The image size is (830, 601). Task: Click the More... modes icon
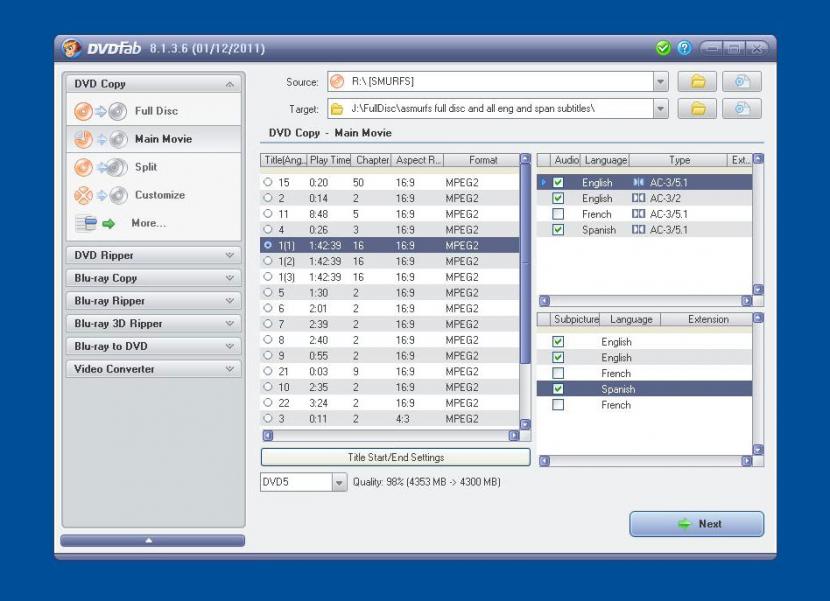tap(95, 223)
